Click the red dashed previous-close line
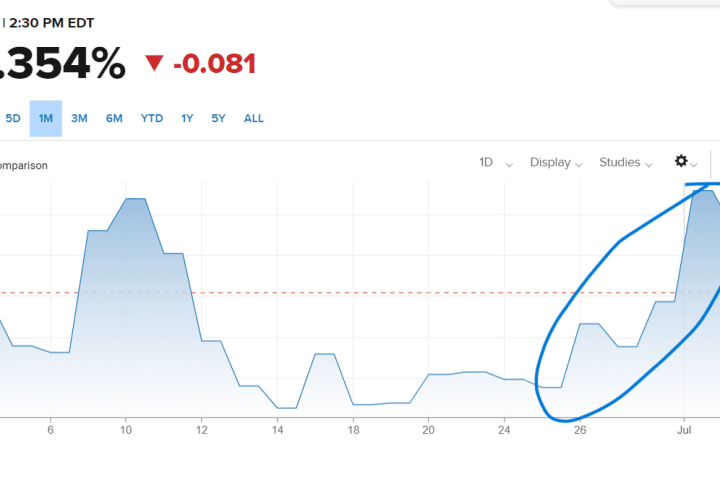This screenshot has height=480, width=720. click(x=300, y=293)
